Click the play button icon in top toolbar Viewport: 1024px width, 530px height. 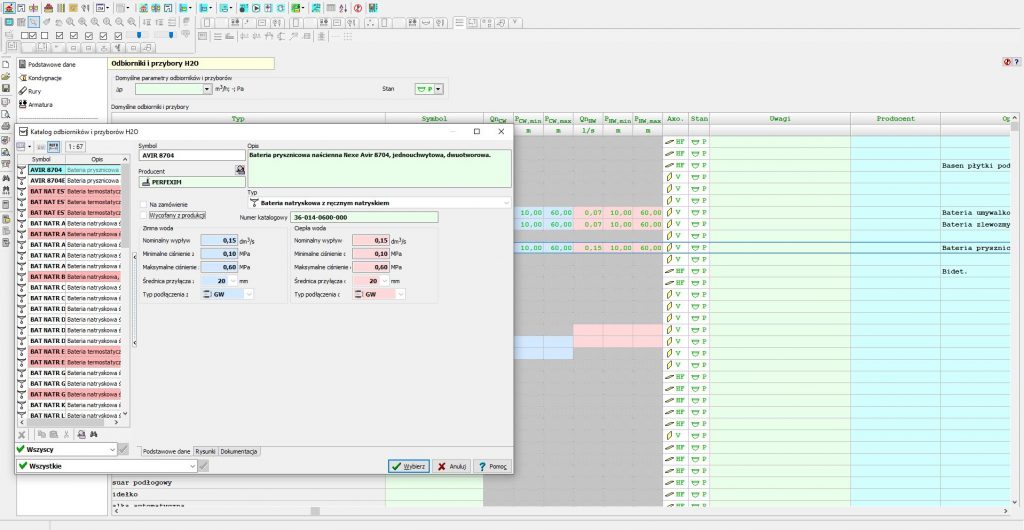(256, 8)
